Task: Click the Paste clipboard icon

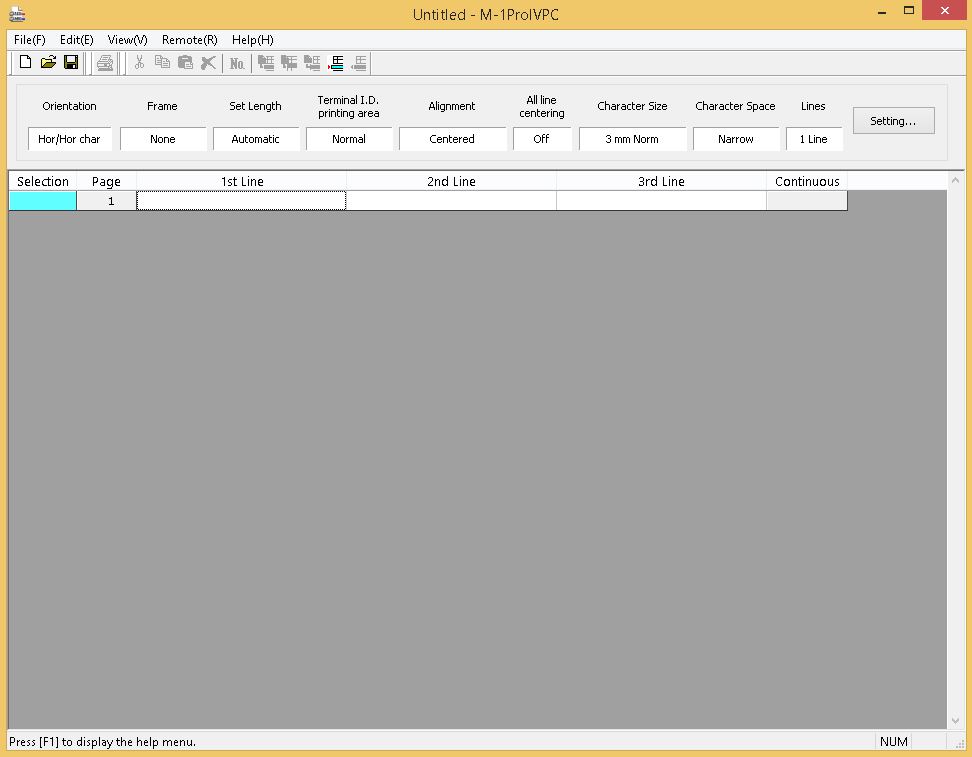Action: tap(185, 63)
